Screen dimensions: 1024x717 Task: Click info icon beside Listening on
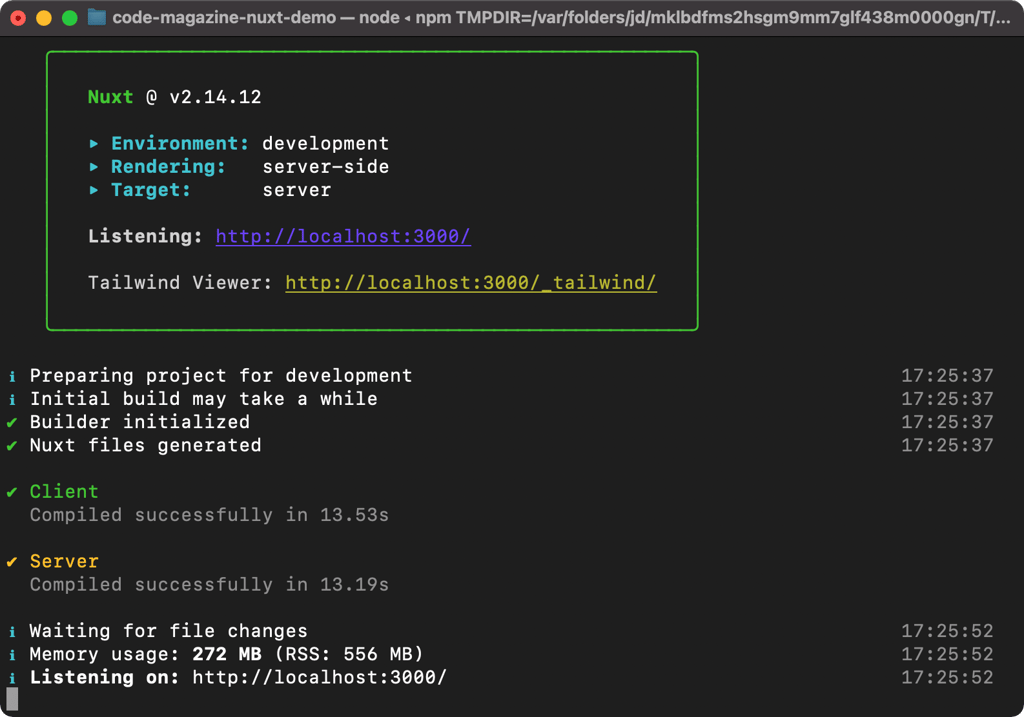[x=12, y=678]
